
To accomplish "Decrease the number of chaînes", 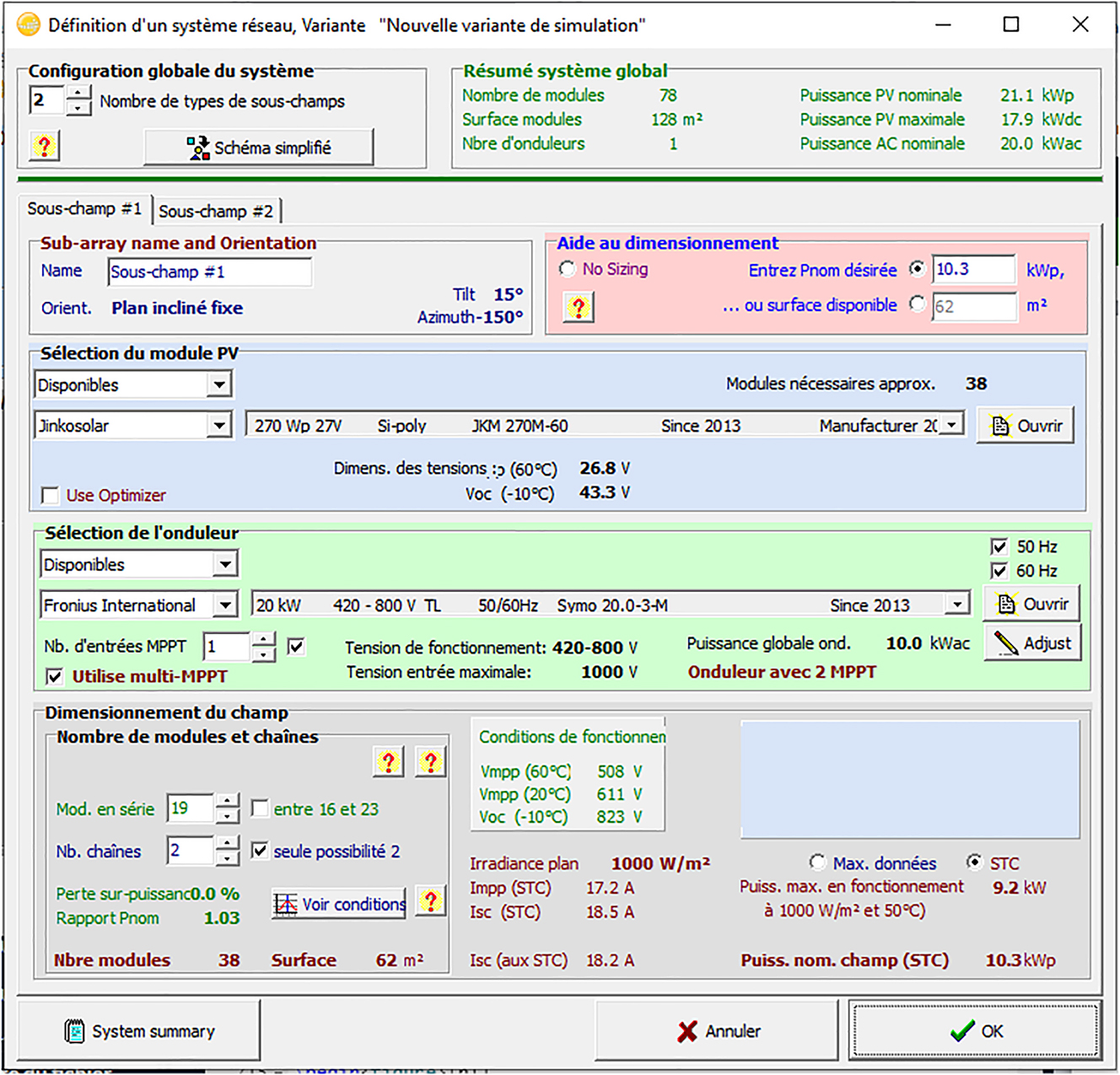I will click(x=227, y=858).
